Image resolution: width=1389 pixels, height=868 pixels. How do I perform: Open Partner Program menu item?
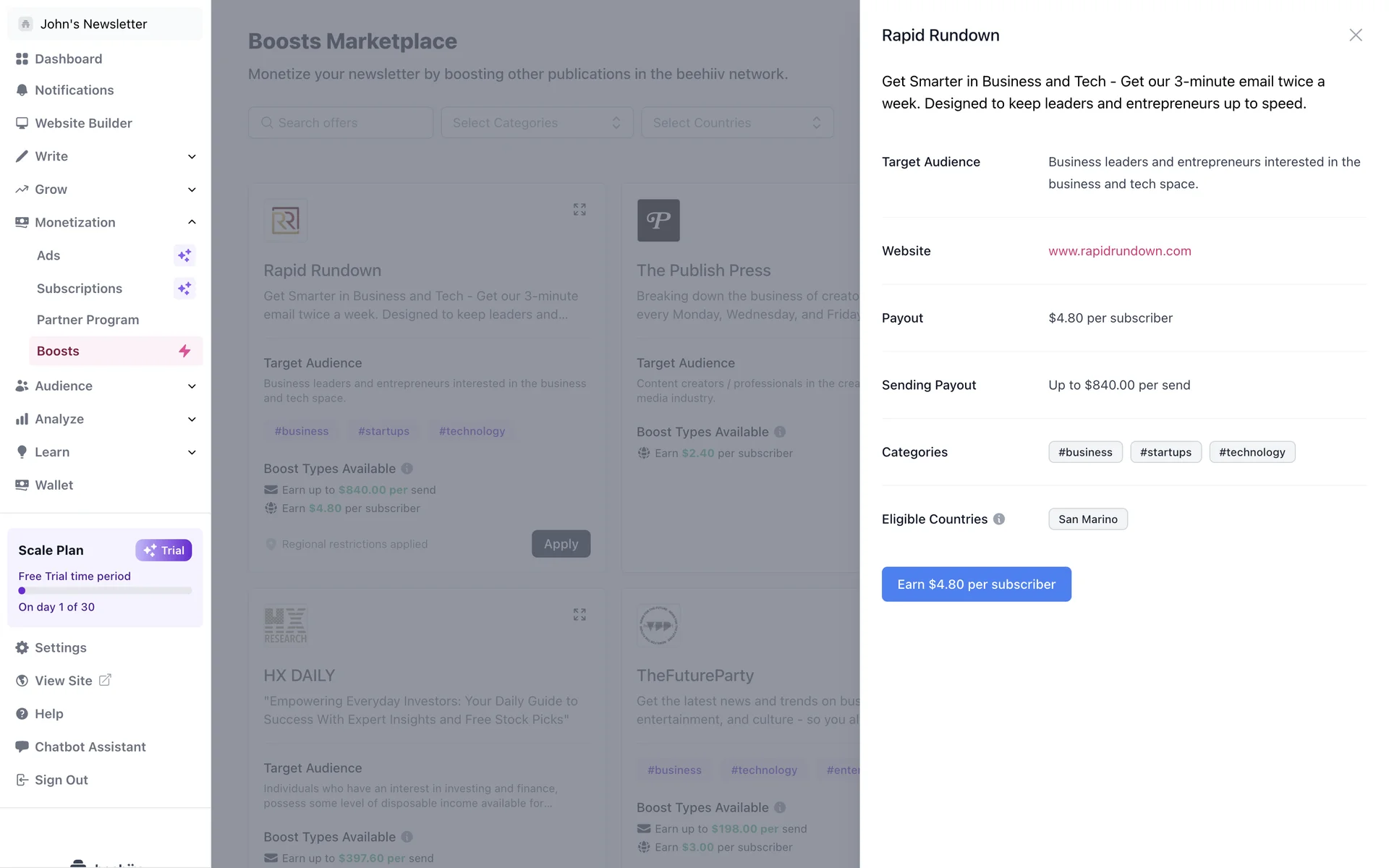(88, 320)
